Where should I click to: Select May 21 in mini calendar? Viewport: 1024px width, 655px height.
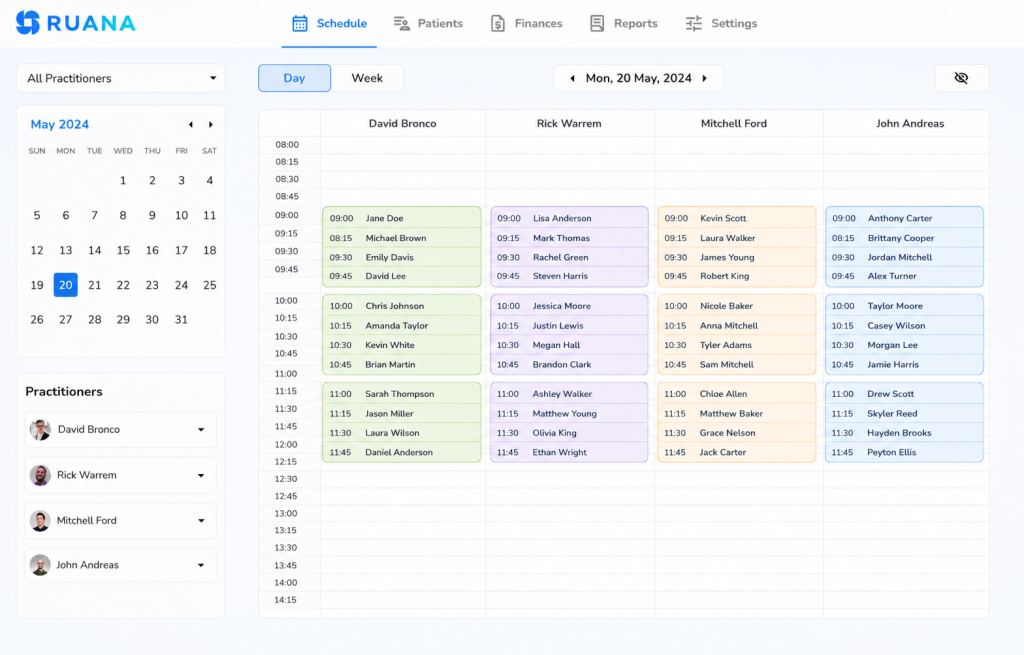[95, 285]
